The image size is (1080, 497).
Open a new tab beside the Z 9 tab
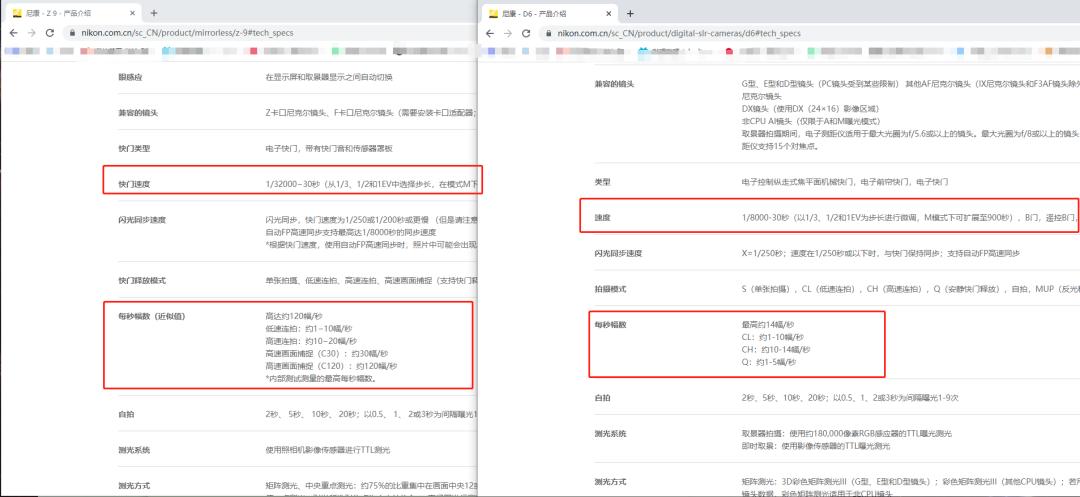(154, 13)
